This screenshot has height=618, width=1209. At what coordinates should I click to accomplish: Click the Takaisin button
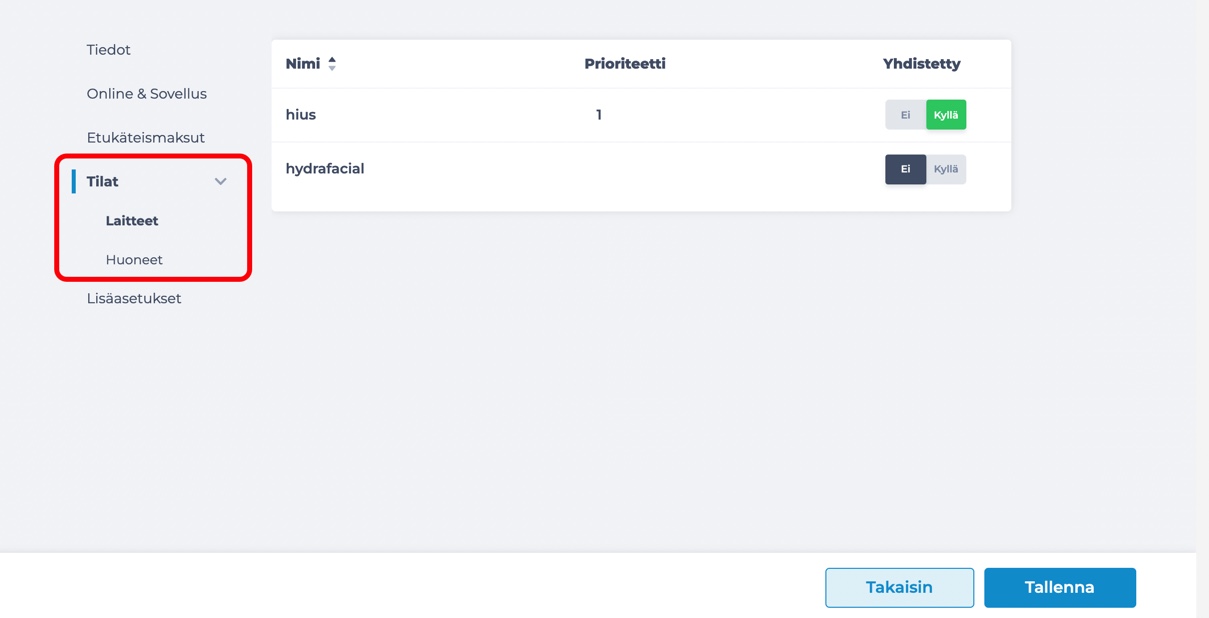coord(899,588)
